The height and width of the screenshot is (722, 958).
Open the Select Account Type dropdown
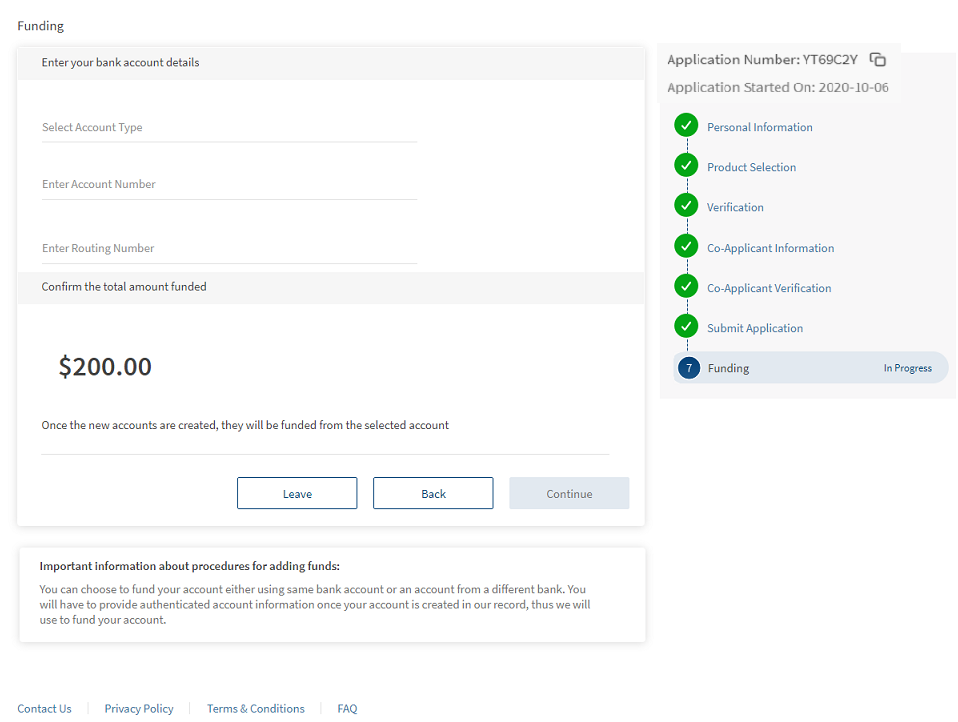coord(229,128)
